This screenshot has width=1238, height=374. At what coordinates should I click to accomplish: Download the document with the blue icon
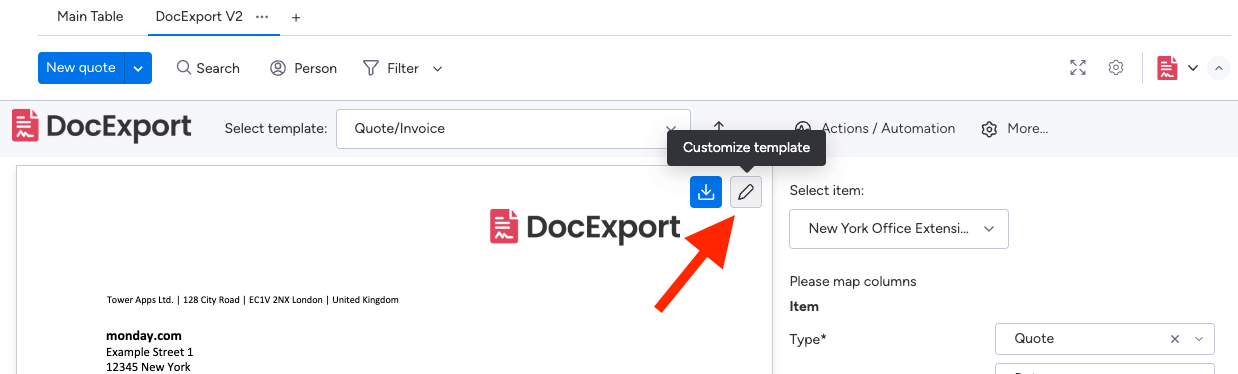(x=706, y=192)
